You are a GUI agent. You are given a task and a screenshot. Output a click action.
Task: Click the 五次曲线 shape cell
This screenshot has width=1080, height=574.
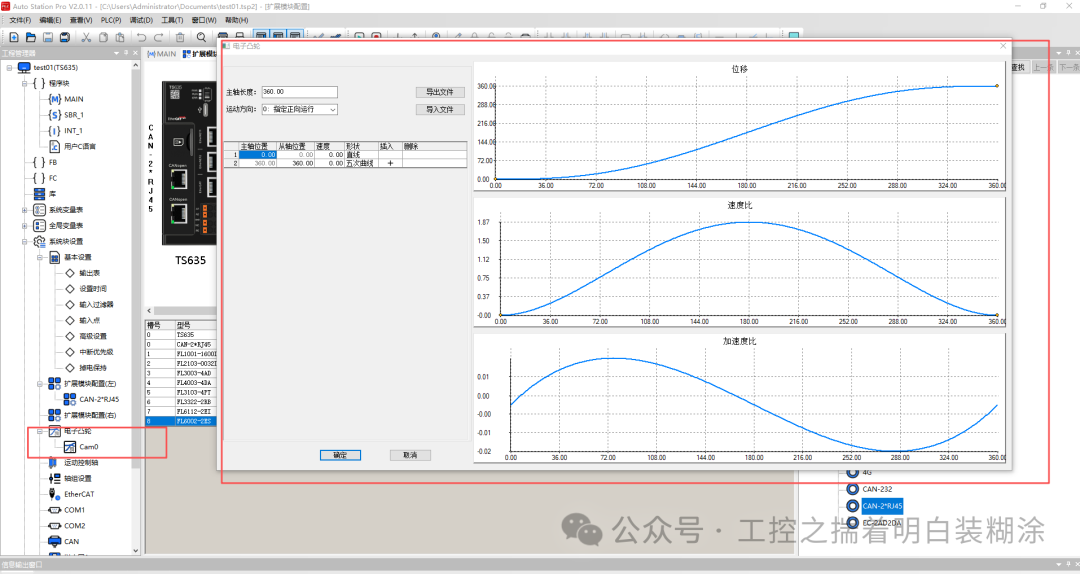[362, 163]
